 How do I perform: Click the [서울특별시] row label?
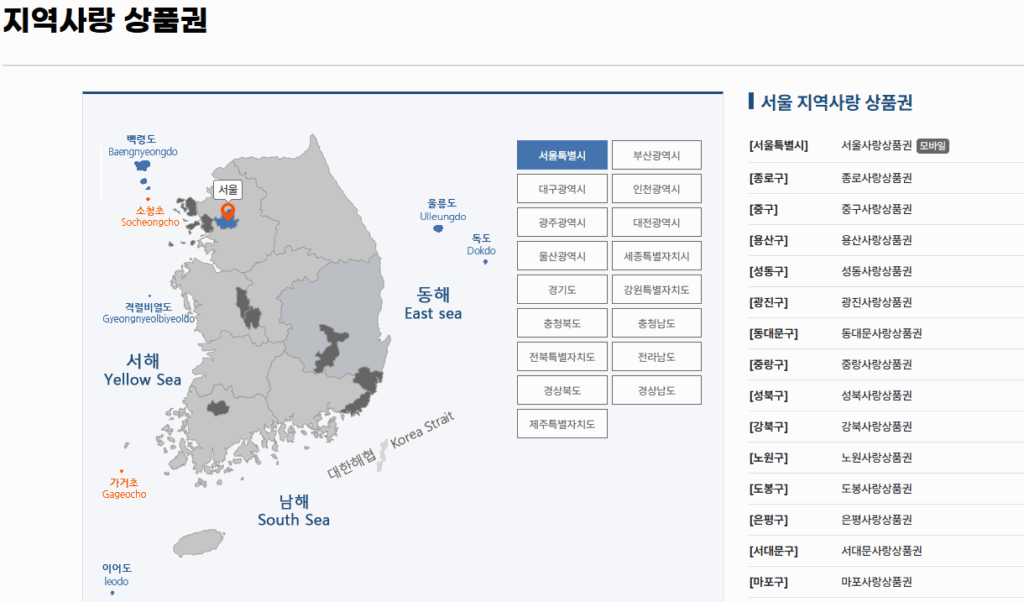778,146
